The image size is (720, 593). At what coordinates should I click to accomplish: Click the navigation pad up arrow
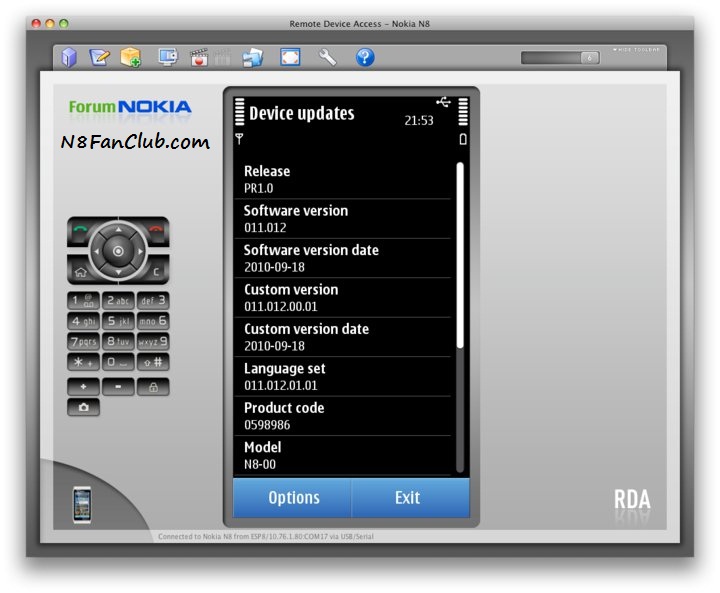point(118,229)
